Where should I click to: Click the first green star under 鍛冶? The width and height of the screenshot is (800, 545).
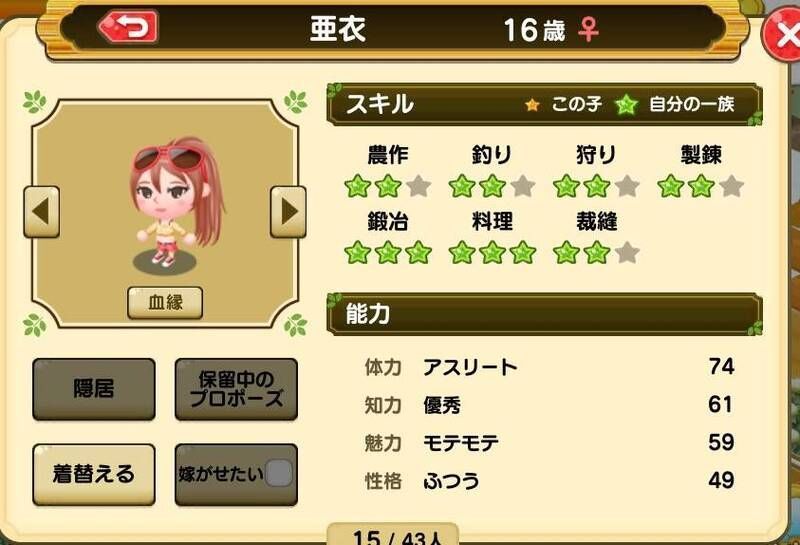pyautogui.click(x=358, y=253)
